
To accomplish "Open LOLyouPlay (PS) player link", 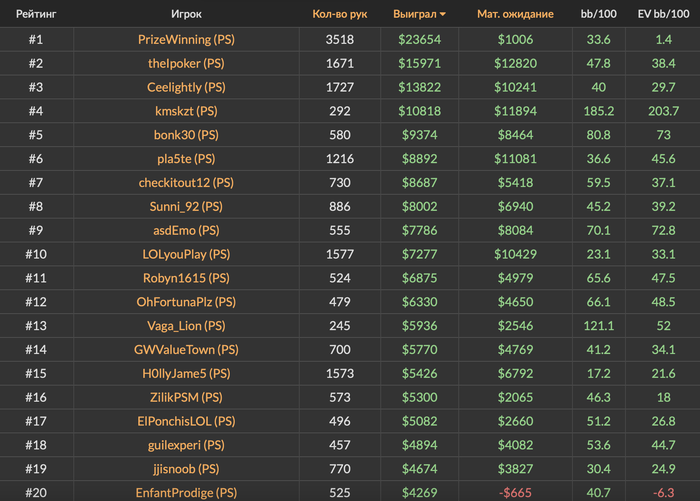I will [x=186, y=255].
